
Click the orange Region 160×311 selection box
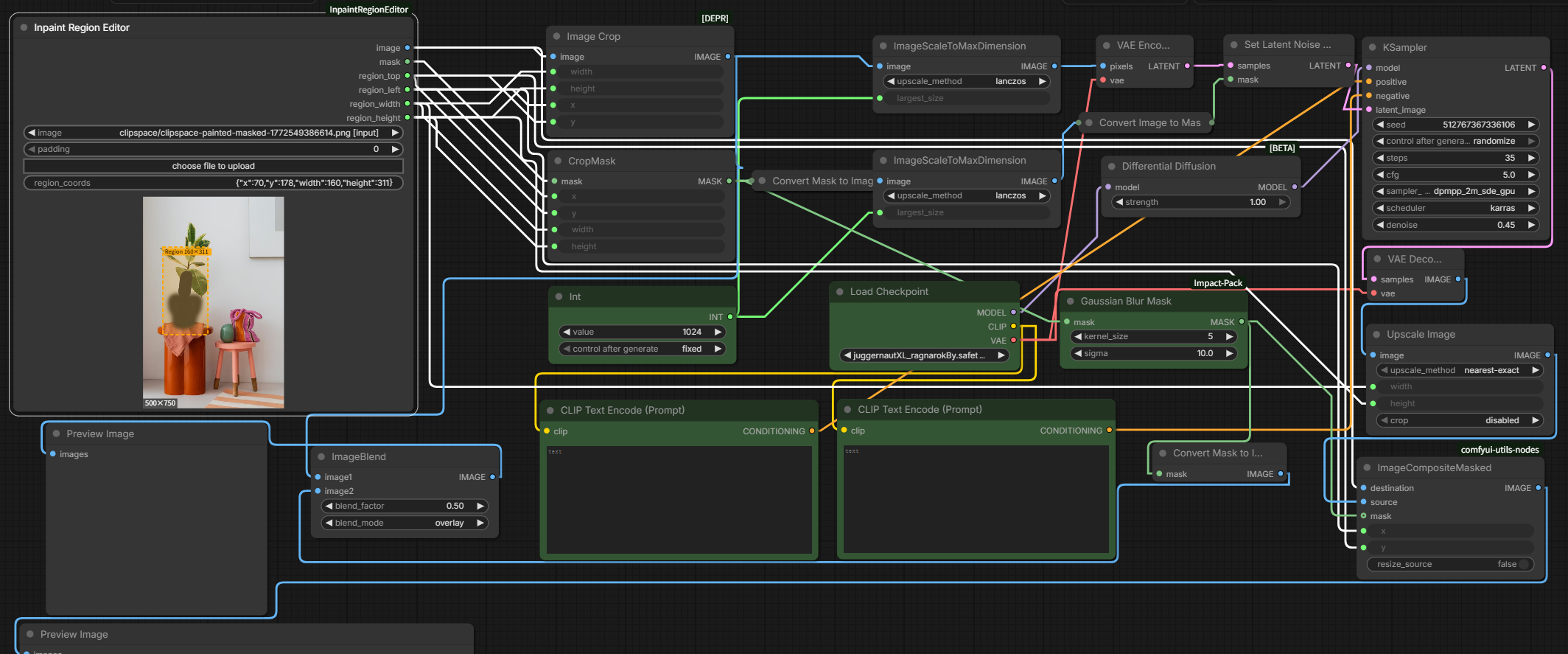(x=185, y=291)
